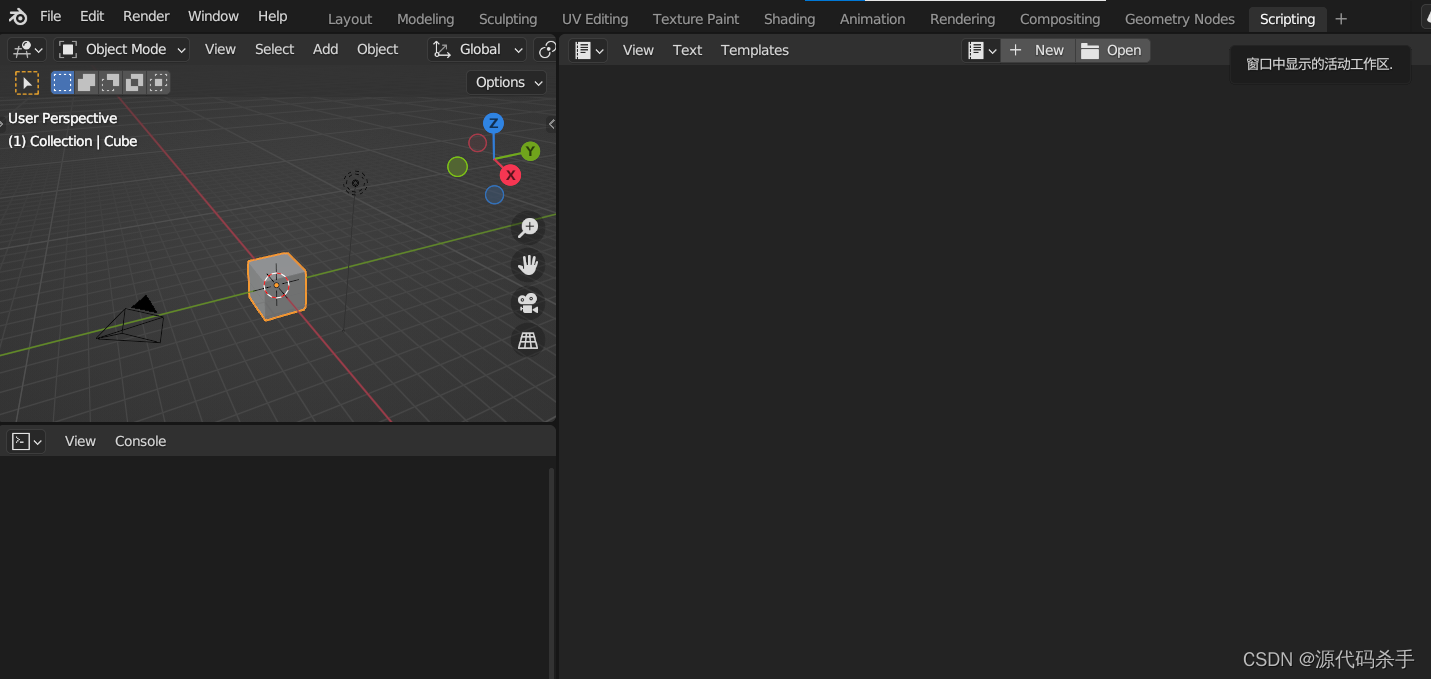Open the Object Mode dropdown

pos(122,49)
